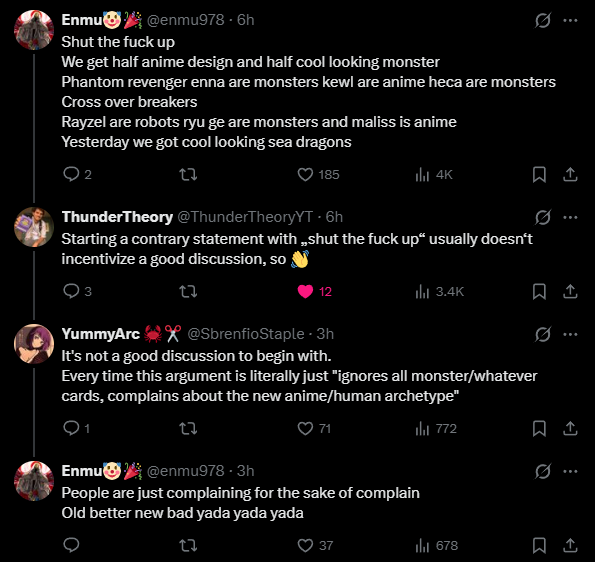Repost ThunderTheory's tweet

point(188,291)
